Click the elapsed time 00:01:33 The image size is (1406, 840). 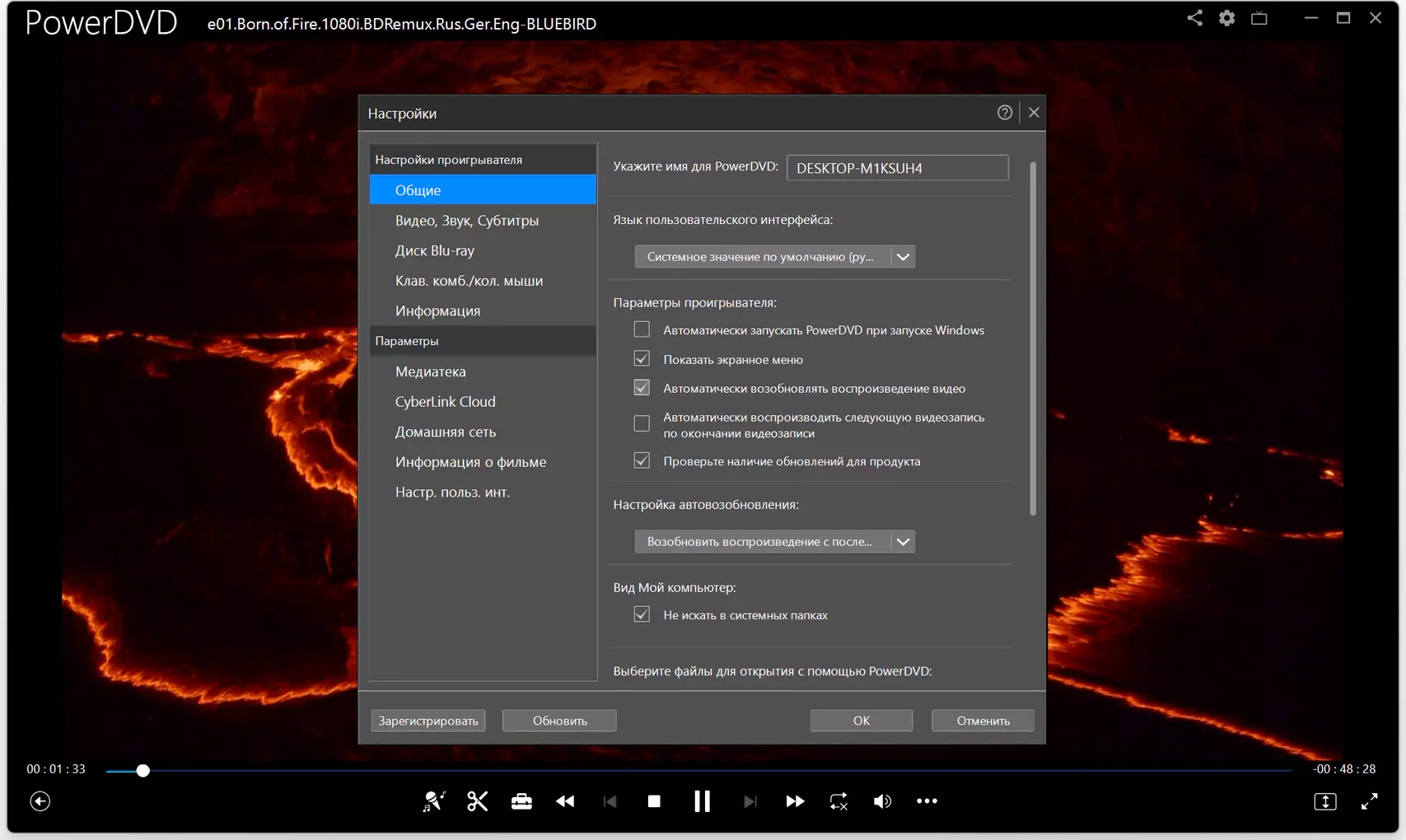tap(56, 769)
